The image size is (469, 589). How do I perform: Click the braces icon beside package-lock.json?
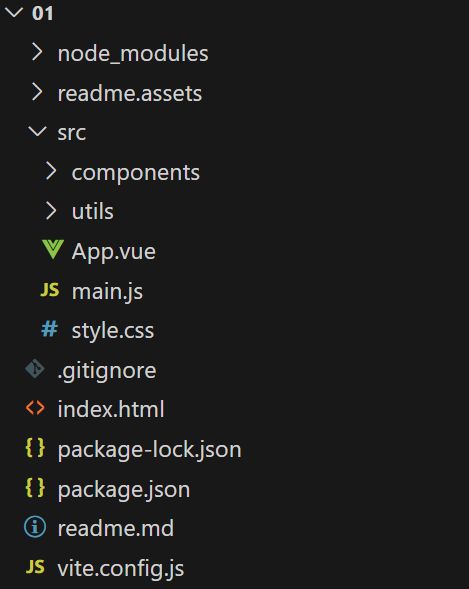35,448
